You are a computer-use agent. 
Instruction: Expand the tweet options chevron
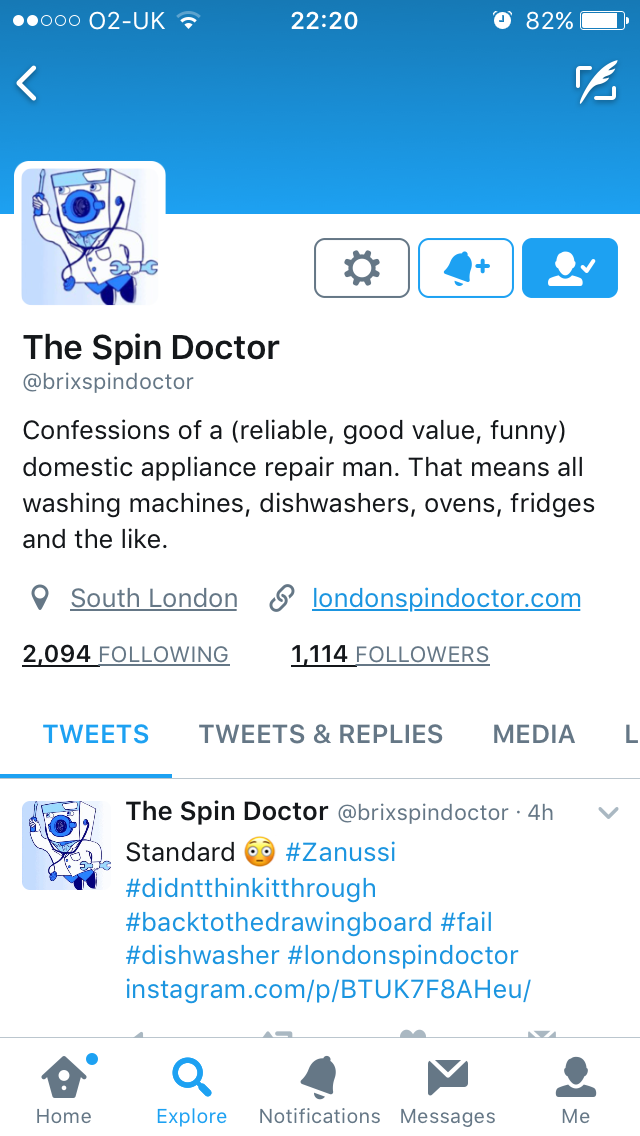pyautogui.click(x=608, y=813)
